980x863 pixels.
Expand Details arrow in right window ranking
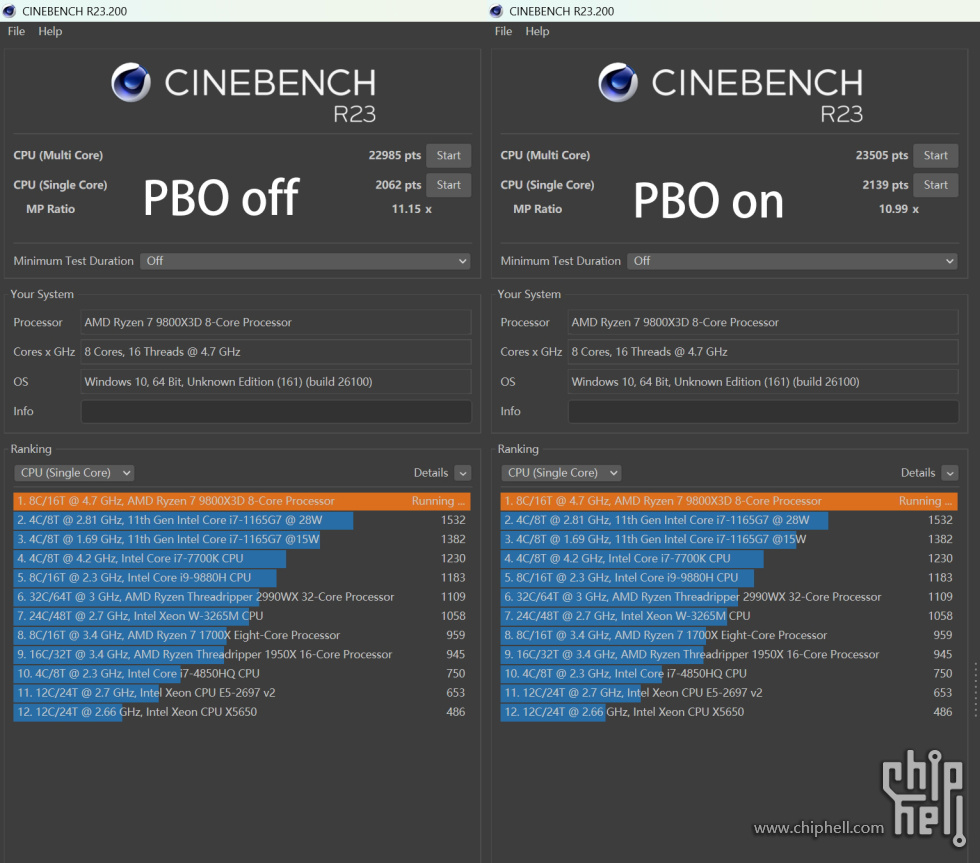coord(950,473)
